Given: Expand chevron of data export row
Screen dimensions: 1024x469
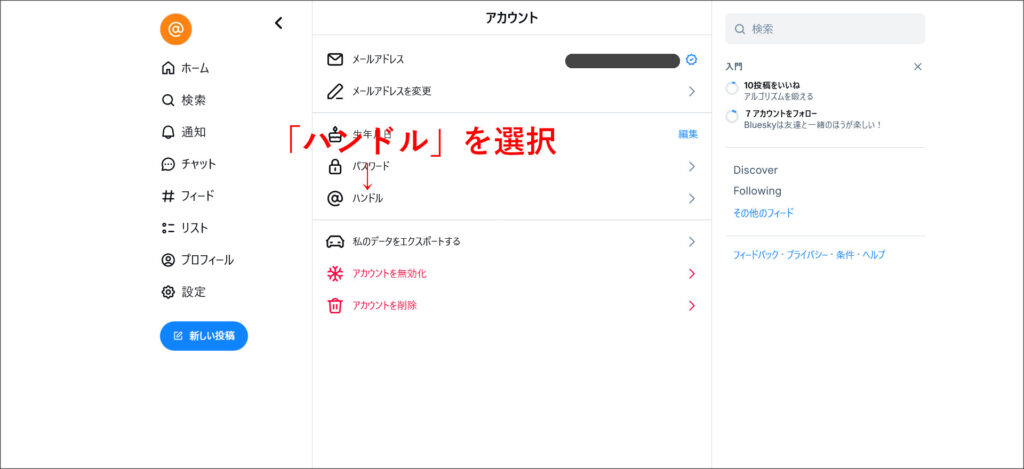Looking at the screenshot, I should (692, 242).
